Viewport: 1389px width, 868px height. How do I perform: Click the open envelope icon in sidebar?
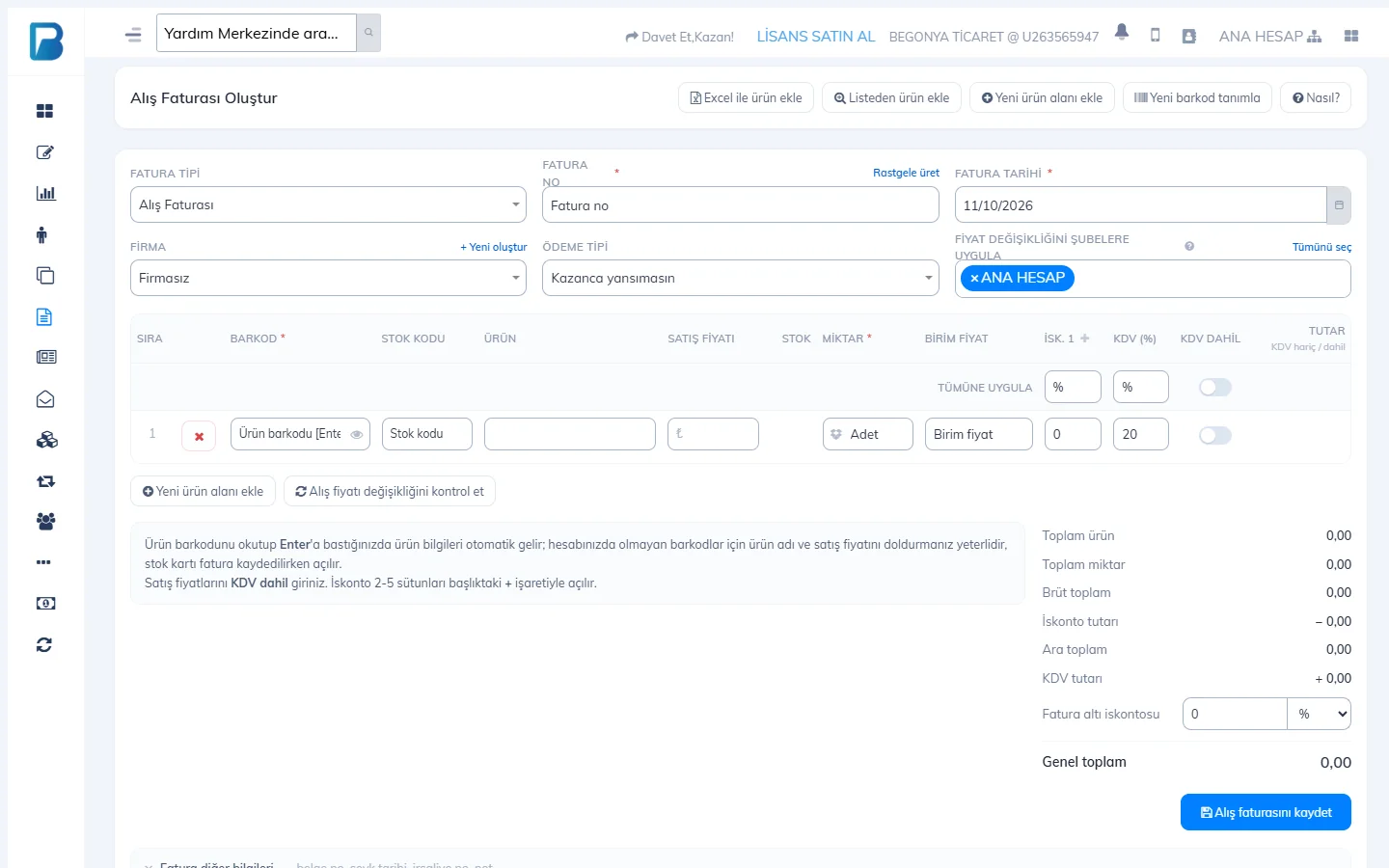(x=45, y=399)
